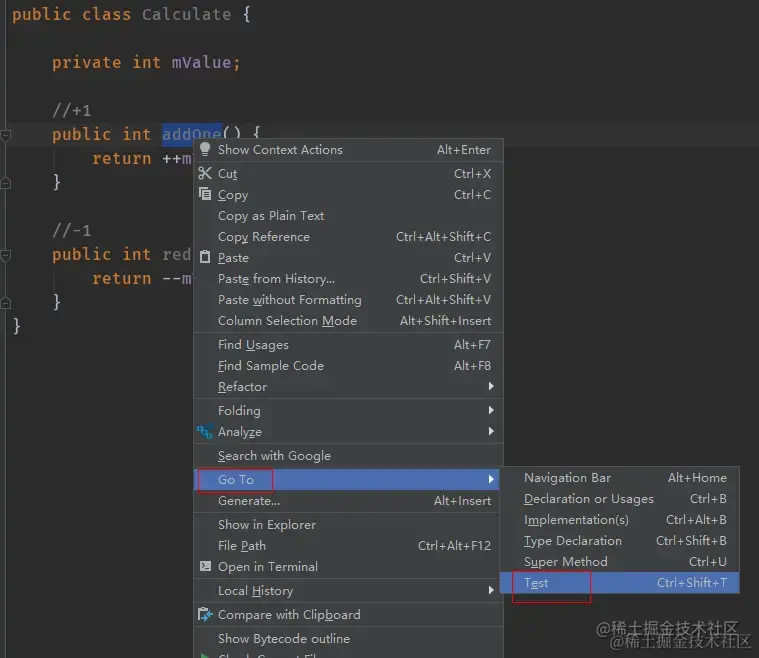
Task: Choose Show in Explorer
Action: 347,524
